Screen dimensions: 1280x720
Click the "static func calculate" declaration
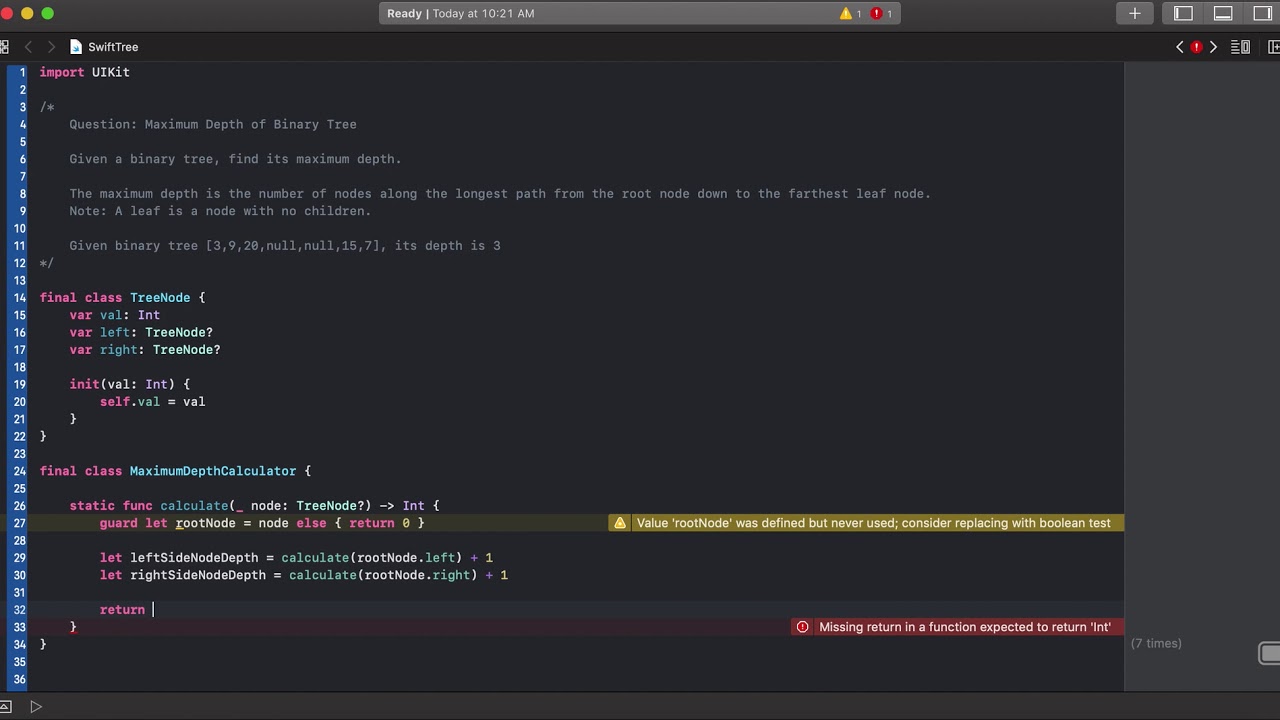click(x=255, y=506)
